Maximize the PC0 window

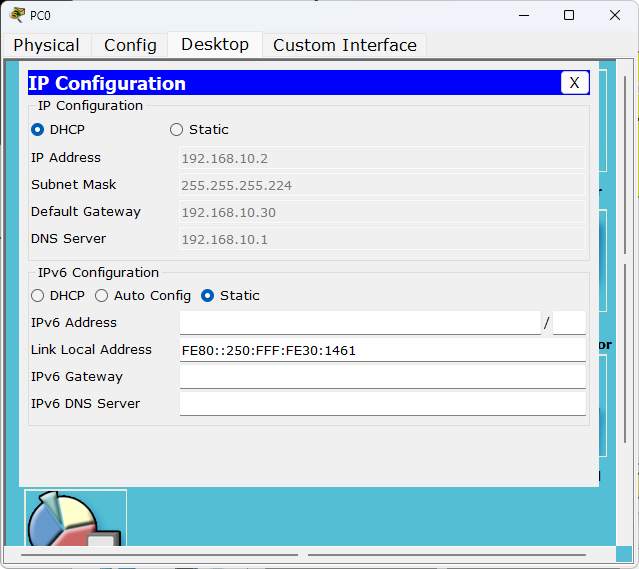pos(569,15)
